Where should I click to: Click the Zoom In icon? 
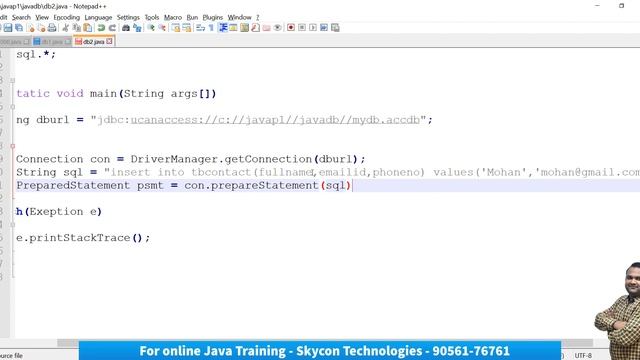point(151,28)
